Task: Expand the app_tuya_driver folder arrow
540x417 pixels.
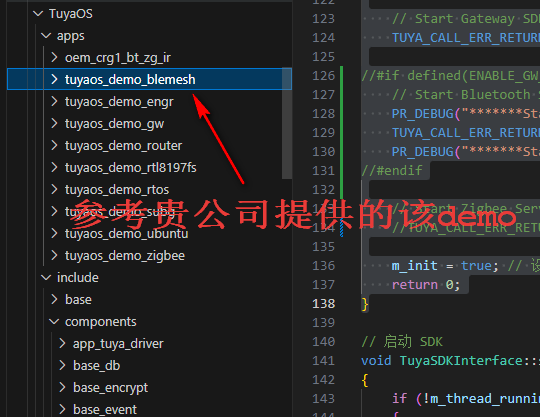Action: 62,344
